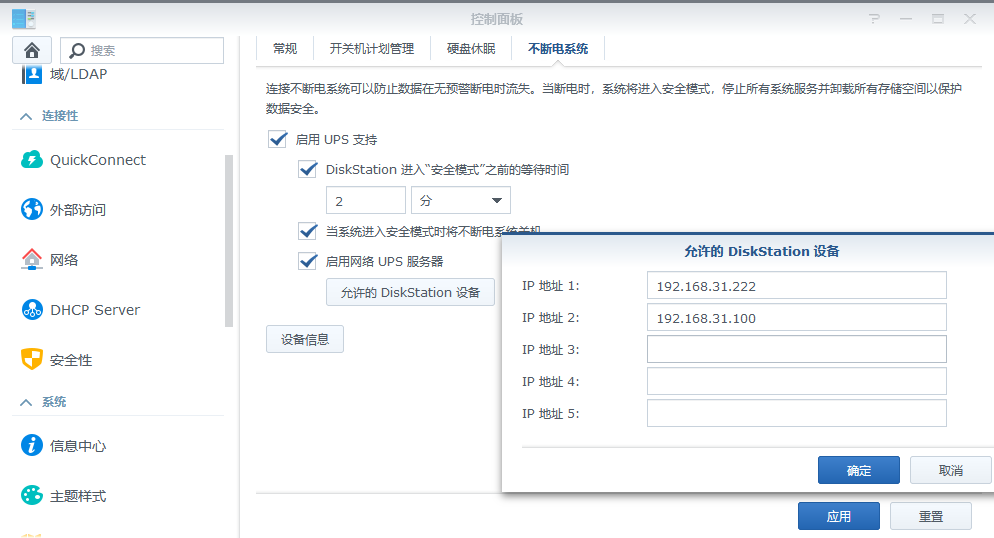
Task: Click the sidebar vertical scrollbar
Action: pos(229,241)
